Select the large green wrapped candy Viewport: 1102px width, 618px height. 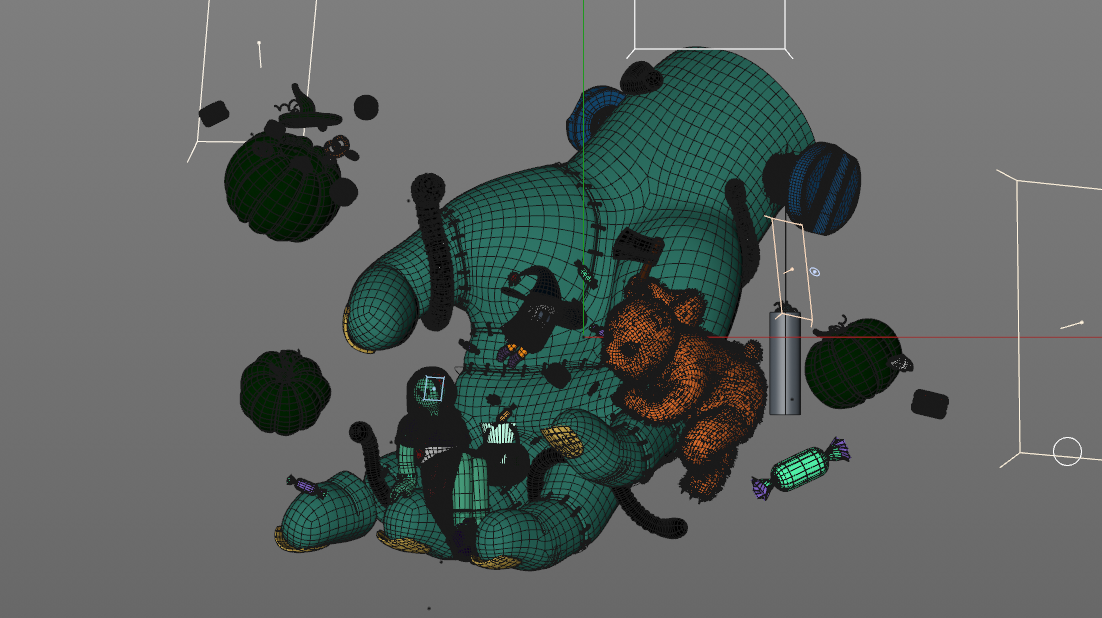click(801, 467)
